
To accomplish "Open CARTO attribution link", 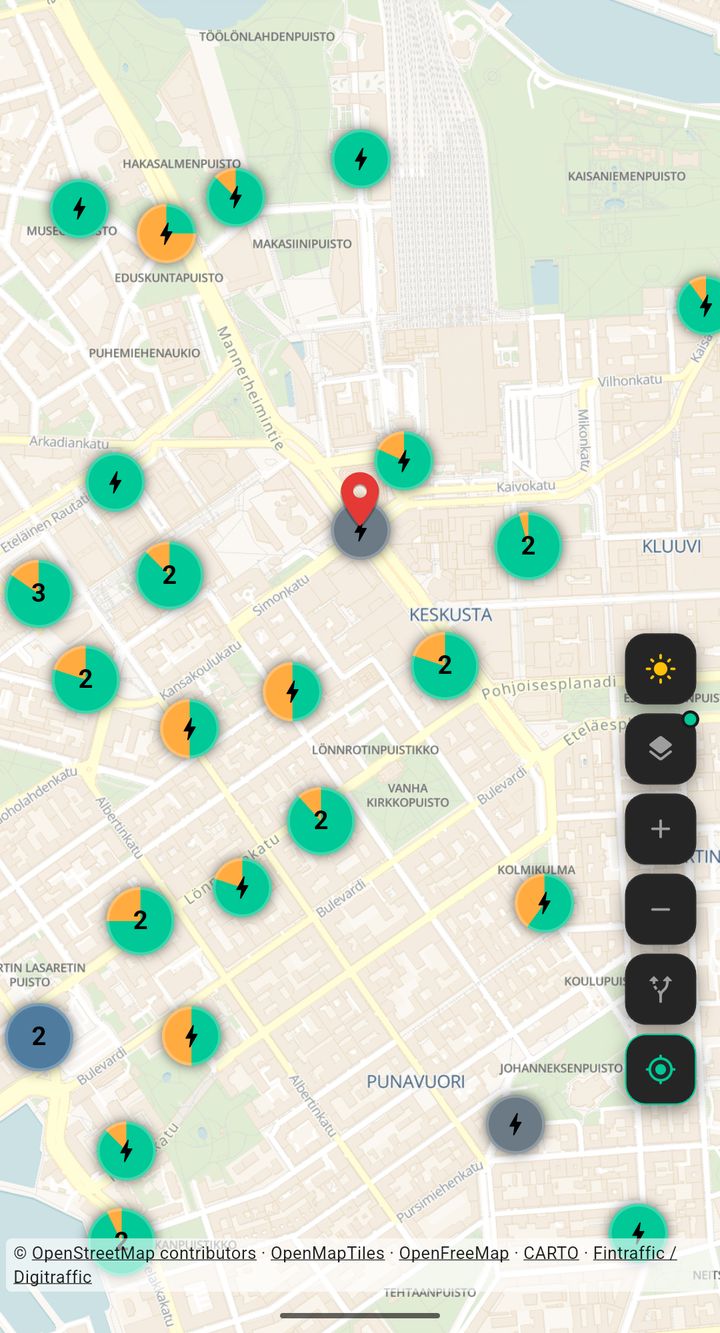I will pos(551,1253).
